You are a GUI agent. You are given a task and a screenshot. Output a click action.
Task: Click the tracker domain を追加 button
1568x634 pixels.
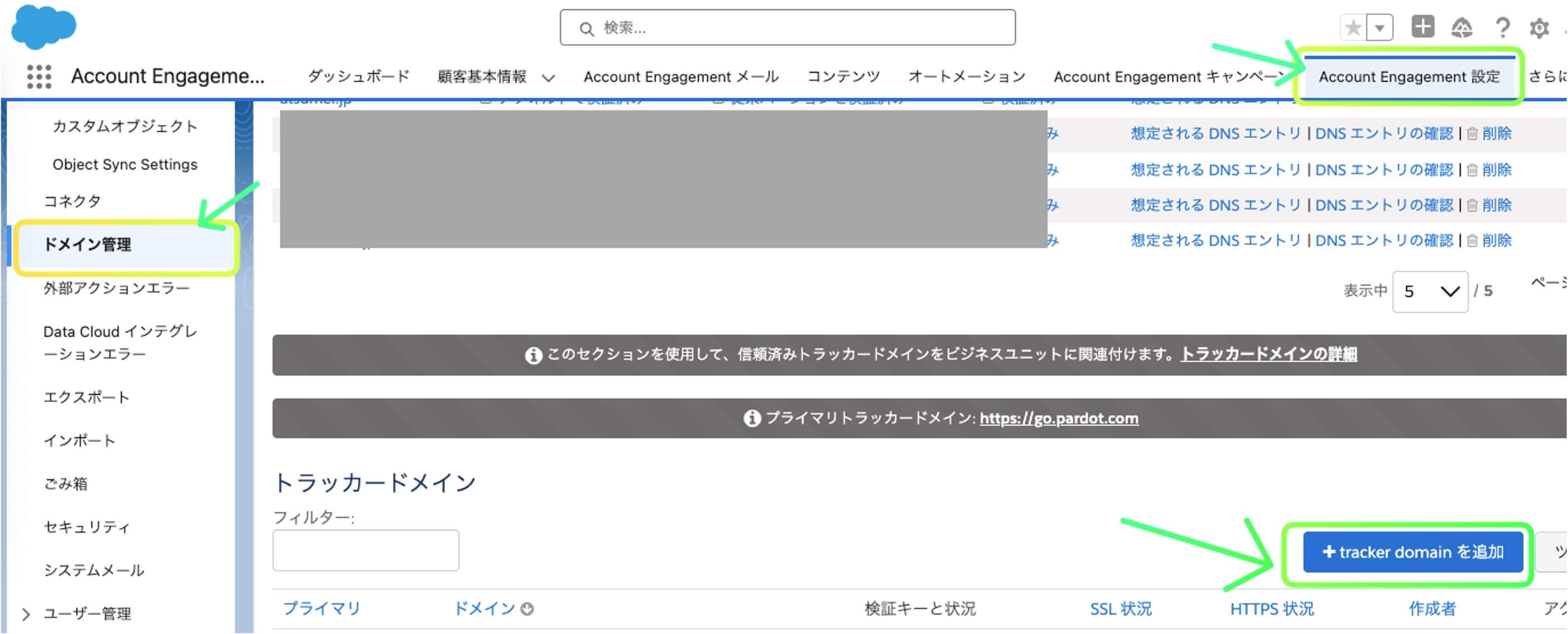(x=1412, y=552)
